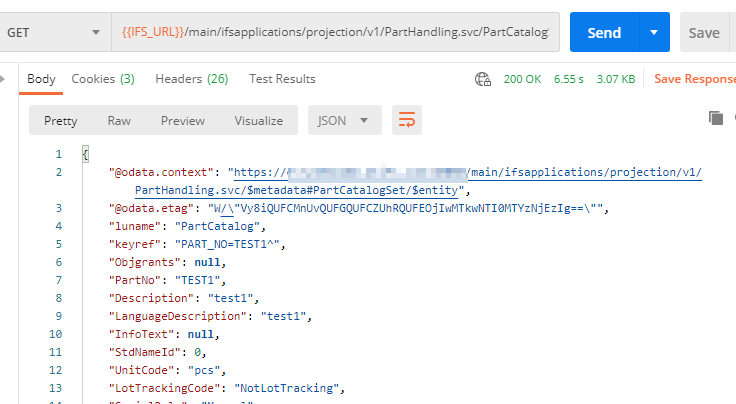Switch to Preview view mode
The width and height of the screenshot is (736, 404).
pos(183,120)
